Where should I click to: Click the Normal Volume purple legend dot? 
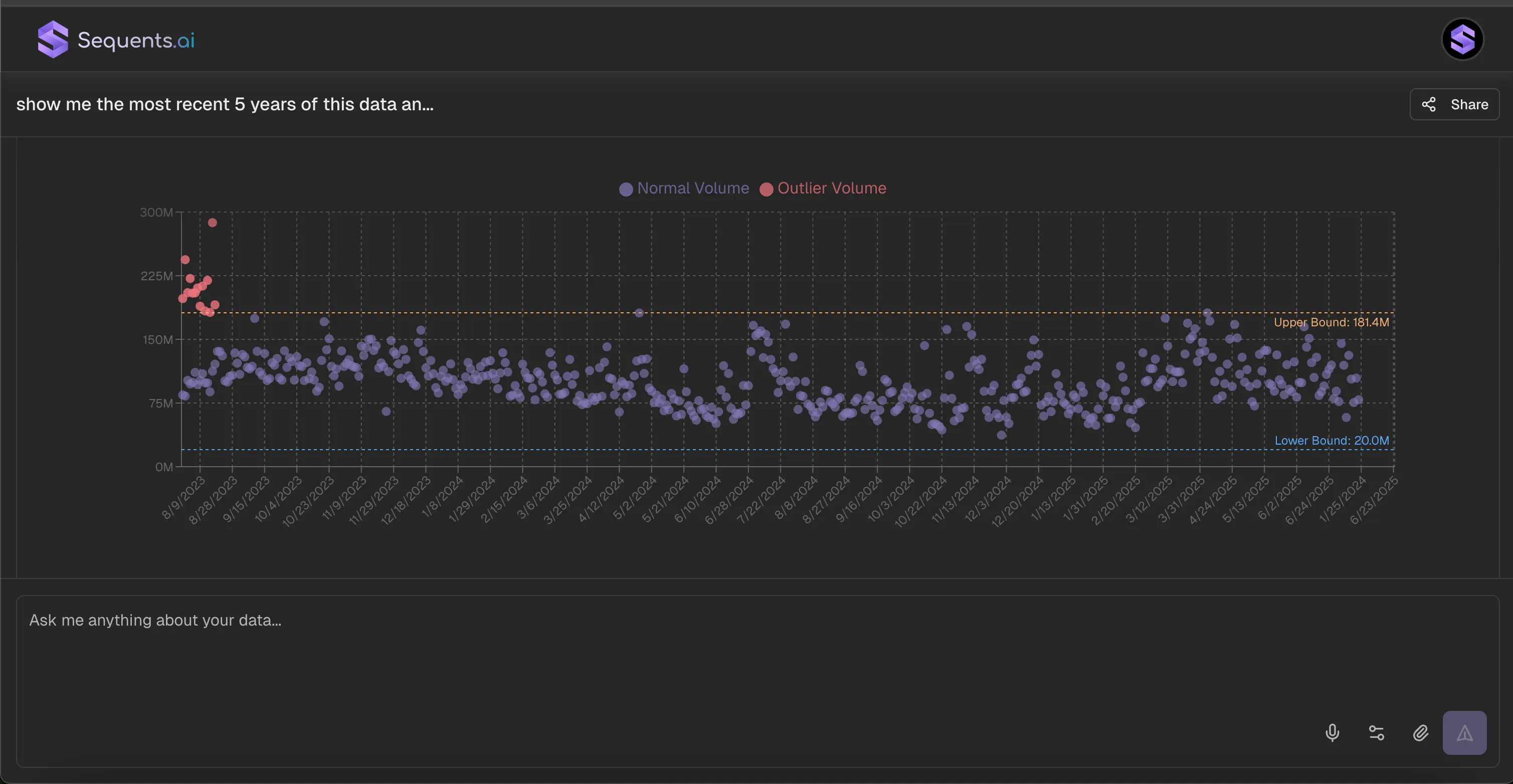[626, 189]
